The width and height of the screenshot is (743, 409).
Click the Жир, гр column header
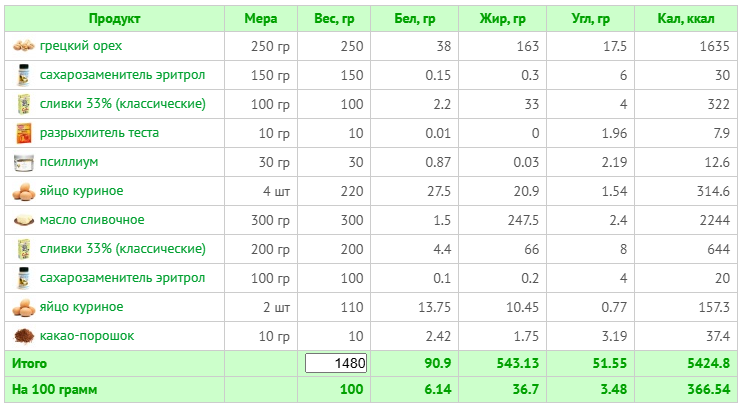pos(502,18)
